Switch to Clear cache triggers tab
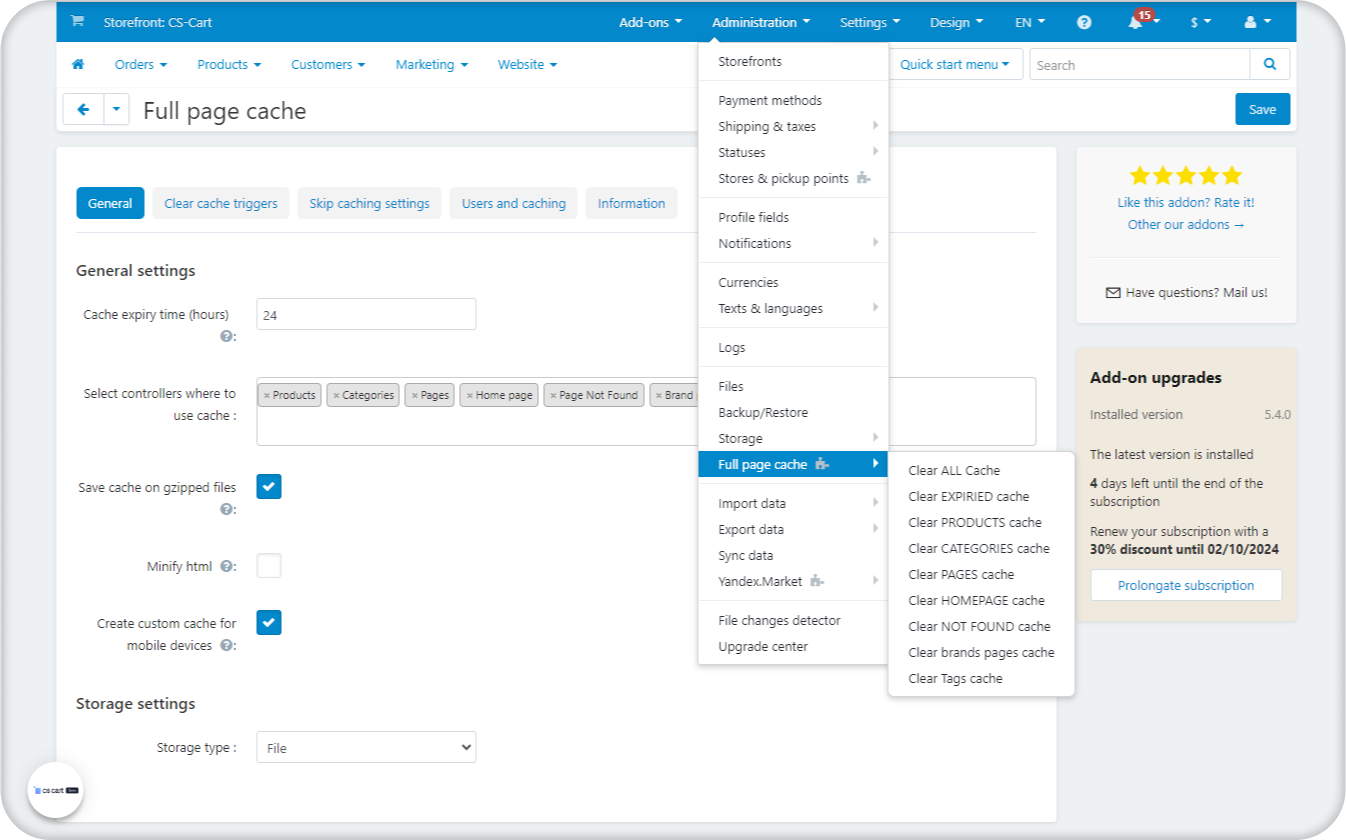The height and width of the screenshot is (840, 1346). tap(221, 203)
